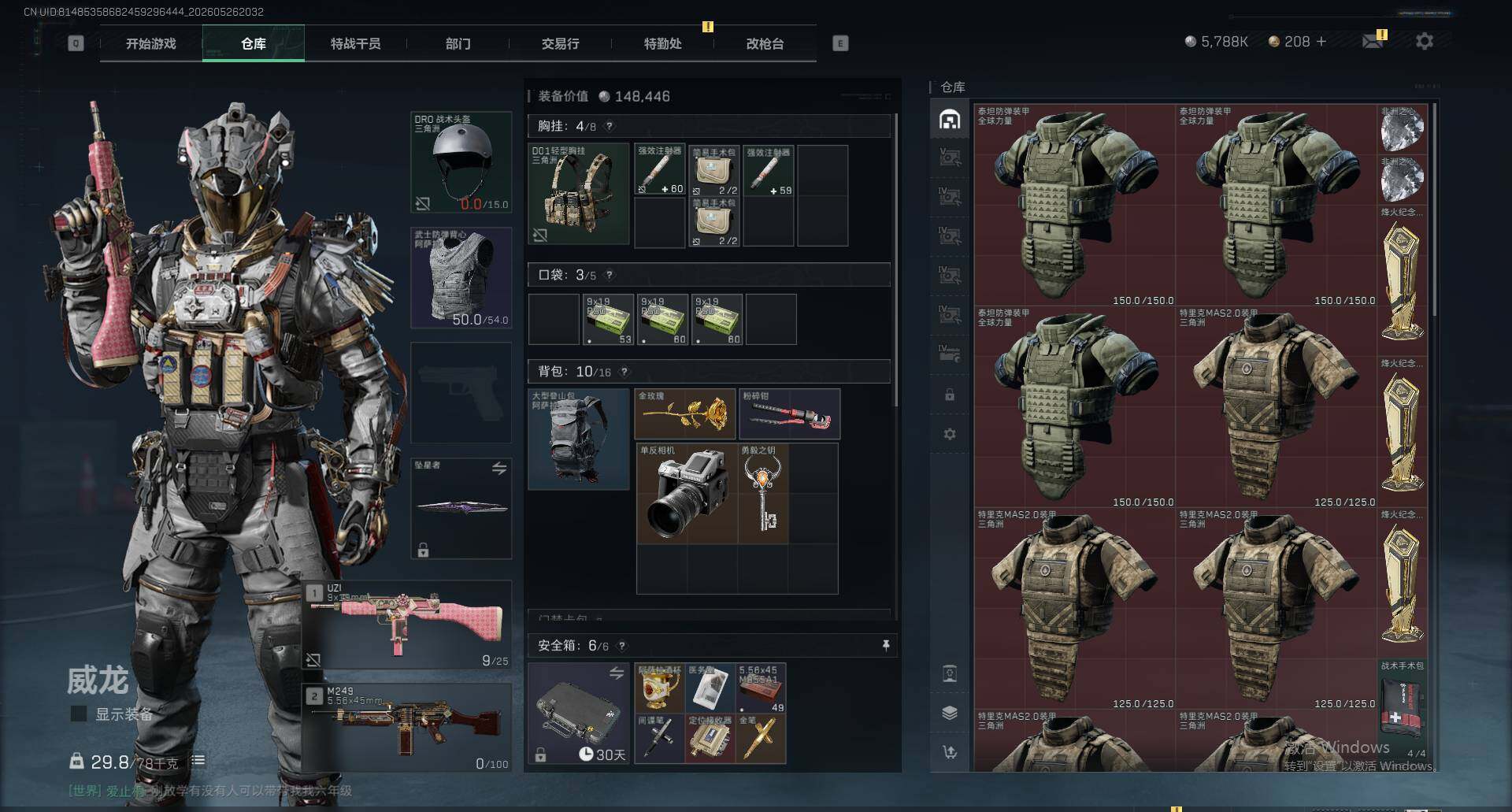Click the lock icon on 坠星者 slot

coord(423,550)
